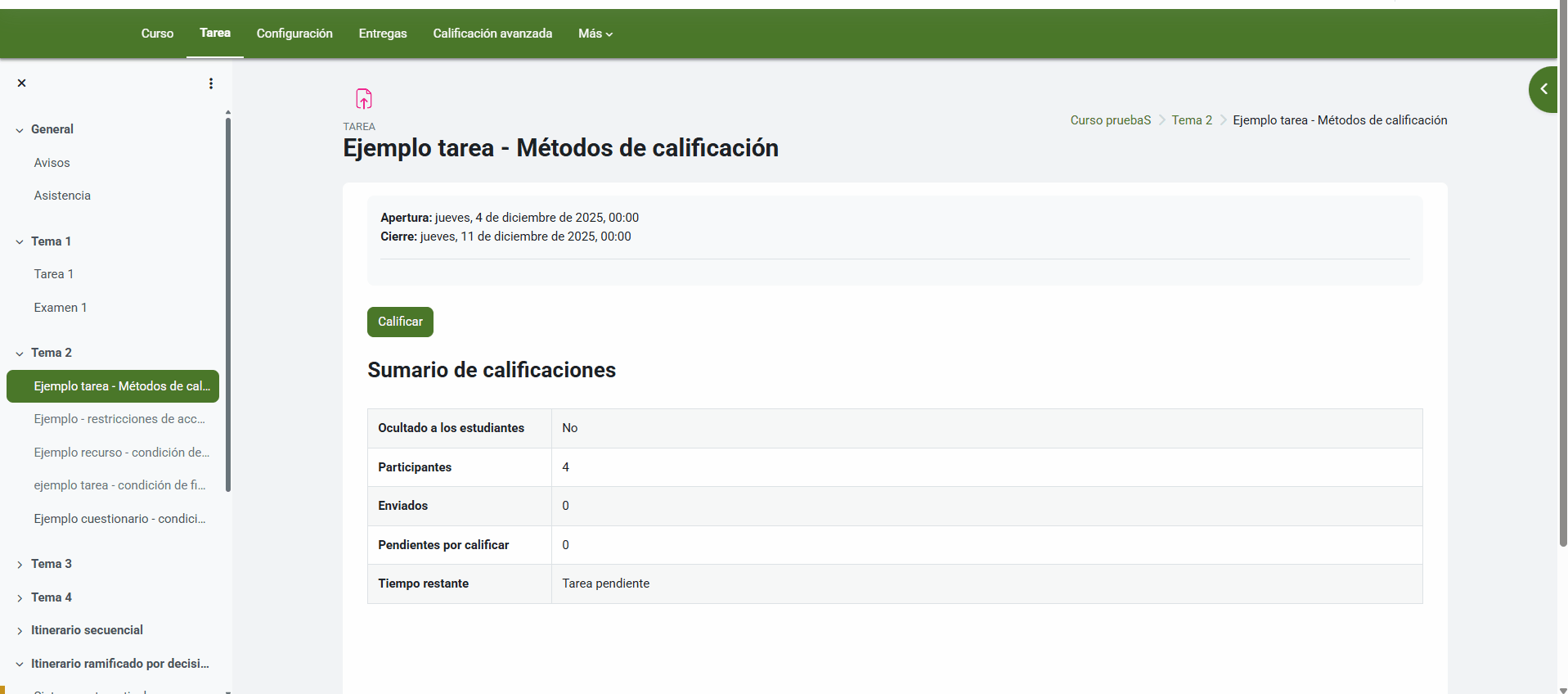The image size is (1568, 694).
Task: Open Examen 1 in course index
Action: [x=61, y=308]
